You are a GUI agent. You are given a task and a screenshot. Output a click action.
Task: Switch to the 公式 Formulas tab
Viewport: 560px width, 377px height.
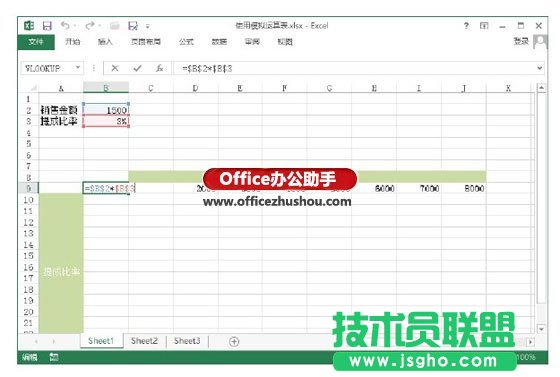point(186,42)
